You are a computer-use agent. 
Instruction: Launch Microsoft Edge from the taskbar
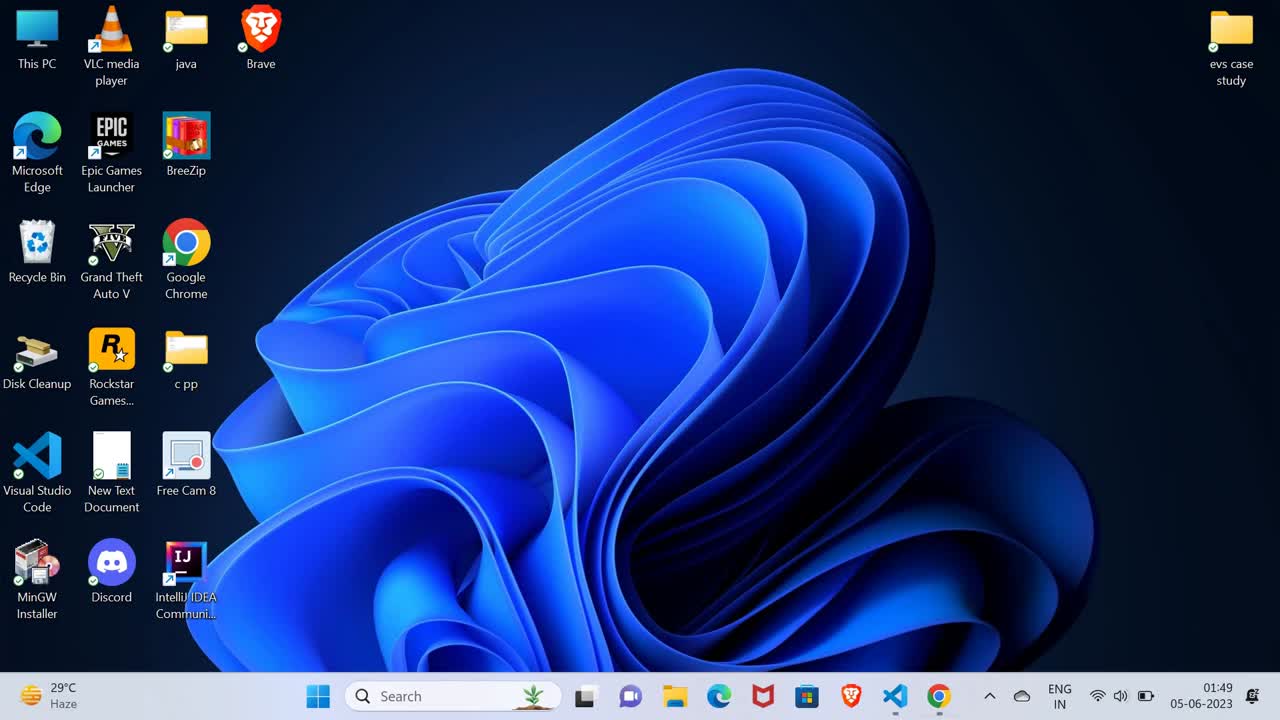719,696
